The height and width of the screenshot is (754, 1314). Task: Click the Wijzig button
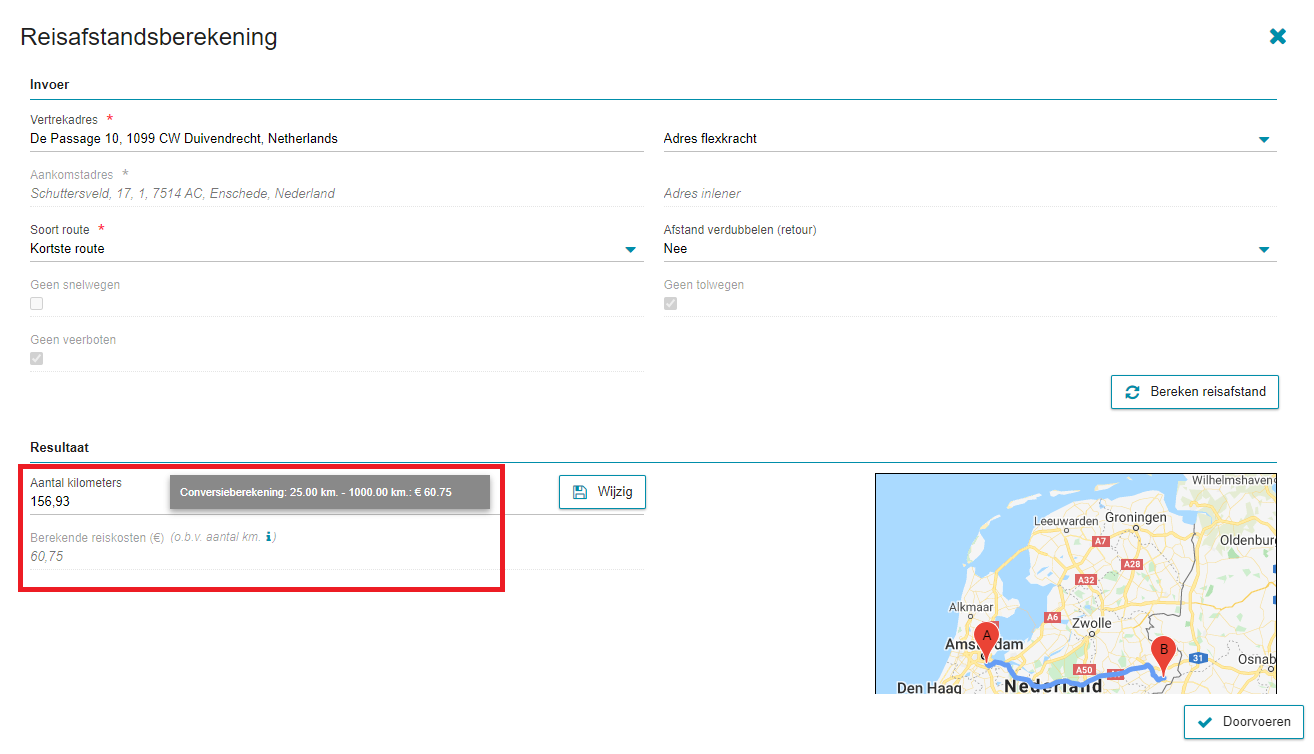pyautogui.click(x=602, y=492)
